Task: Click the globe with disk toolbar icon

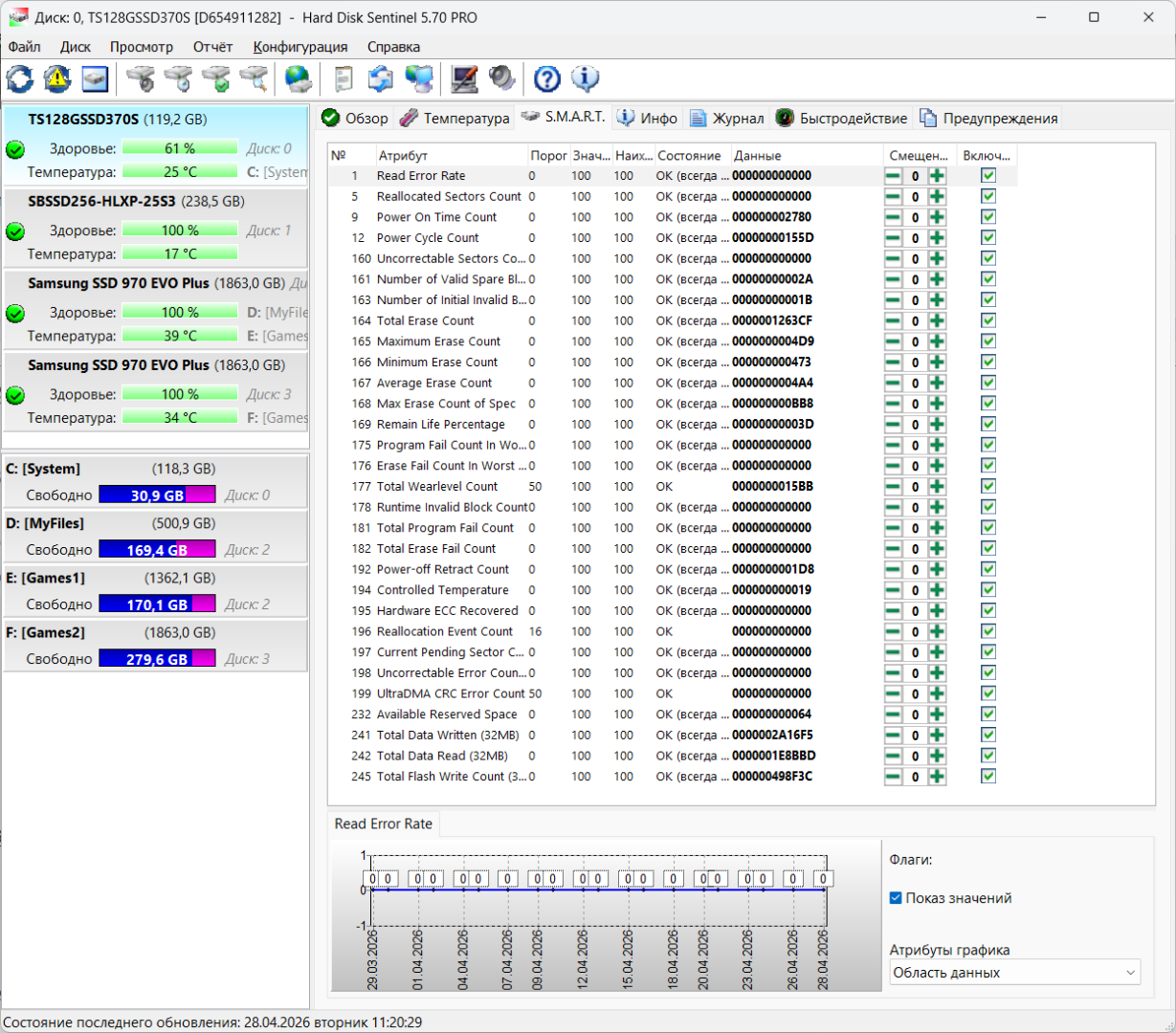Action: click(x=298, y=78)
